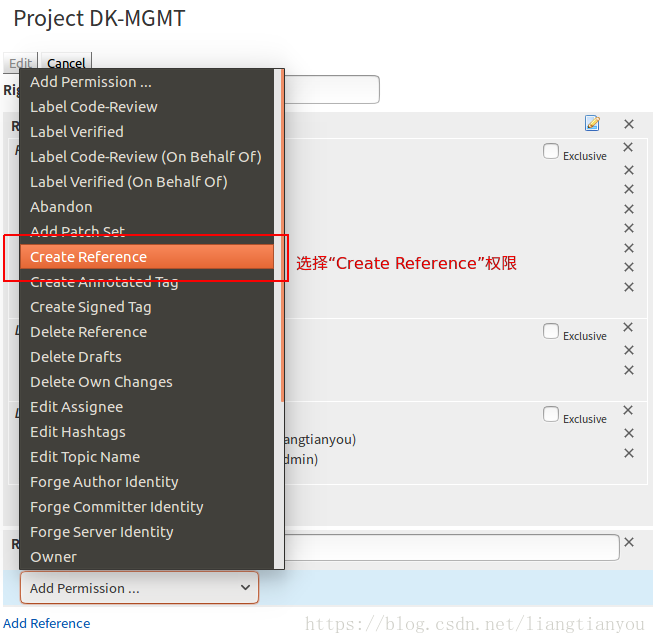Open the Add Reference link
Screen dimensions: 657x644
(x=47, y=623)
